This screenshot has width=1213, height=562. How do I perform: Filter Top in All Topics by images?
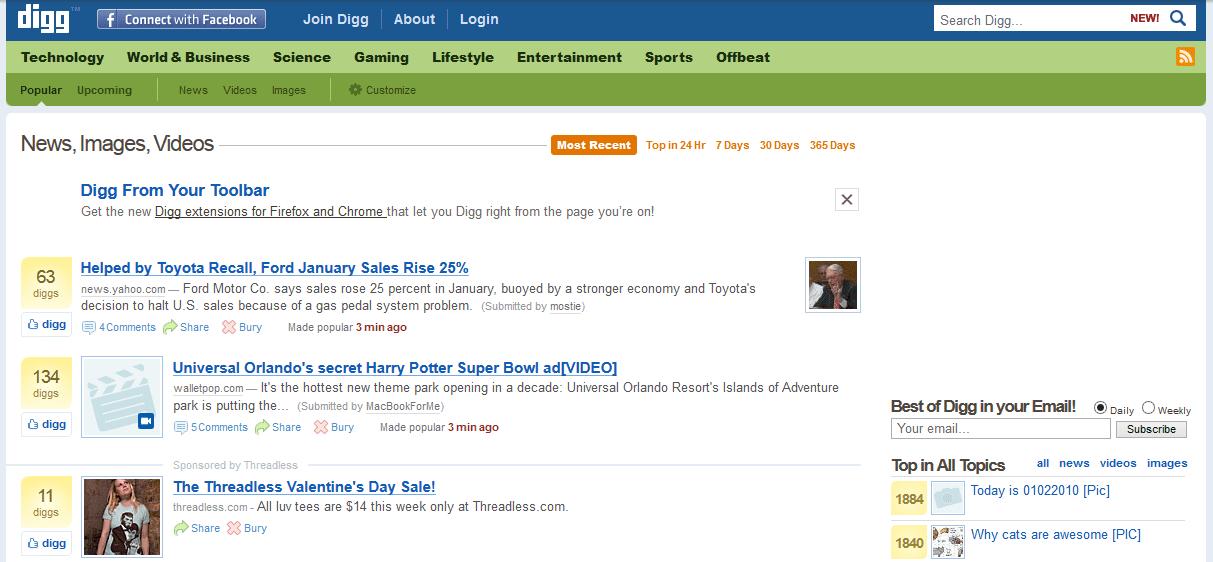click(x=1167, y=463)
